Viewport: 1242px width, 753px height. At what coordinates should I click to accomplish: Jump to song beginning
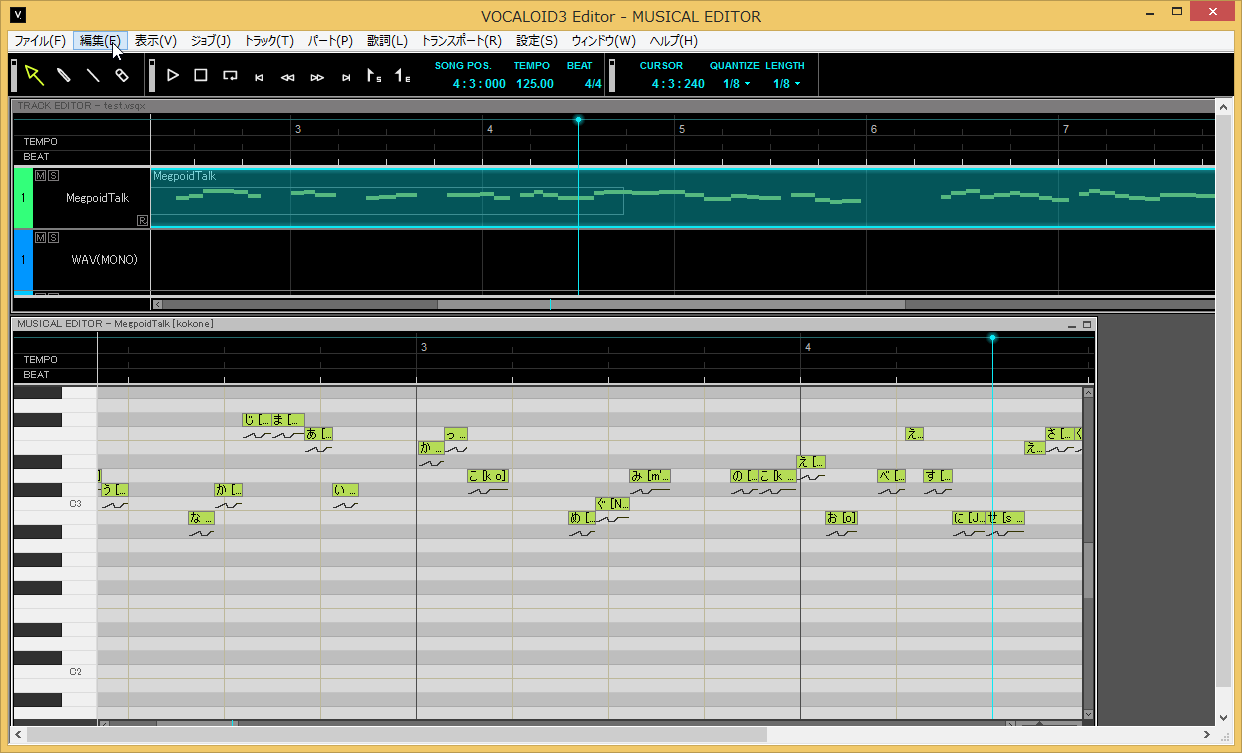259,76
